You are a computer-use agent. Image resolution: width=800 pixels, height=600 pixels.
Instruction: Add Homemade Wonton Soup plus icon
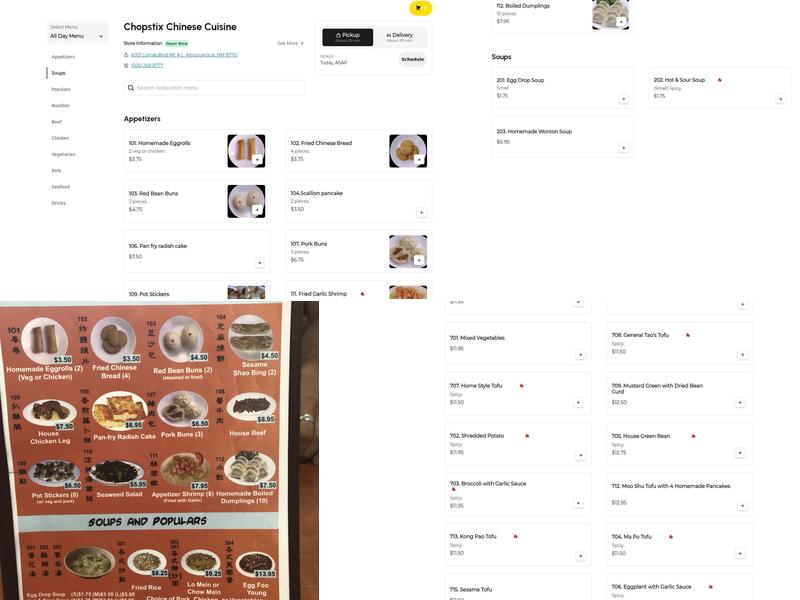click(623, 148)
